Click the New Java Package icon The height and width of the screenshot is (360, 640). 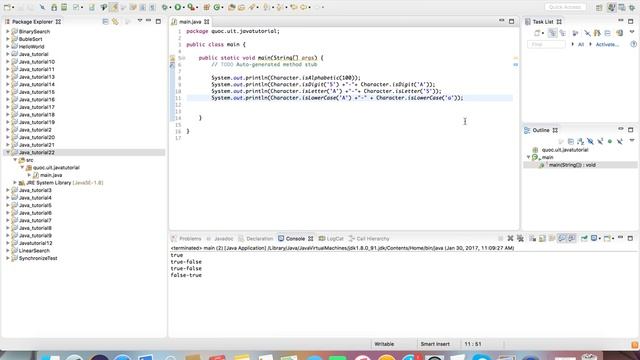click(x=207, y=7)
